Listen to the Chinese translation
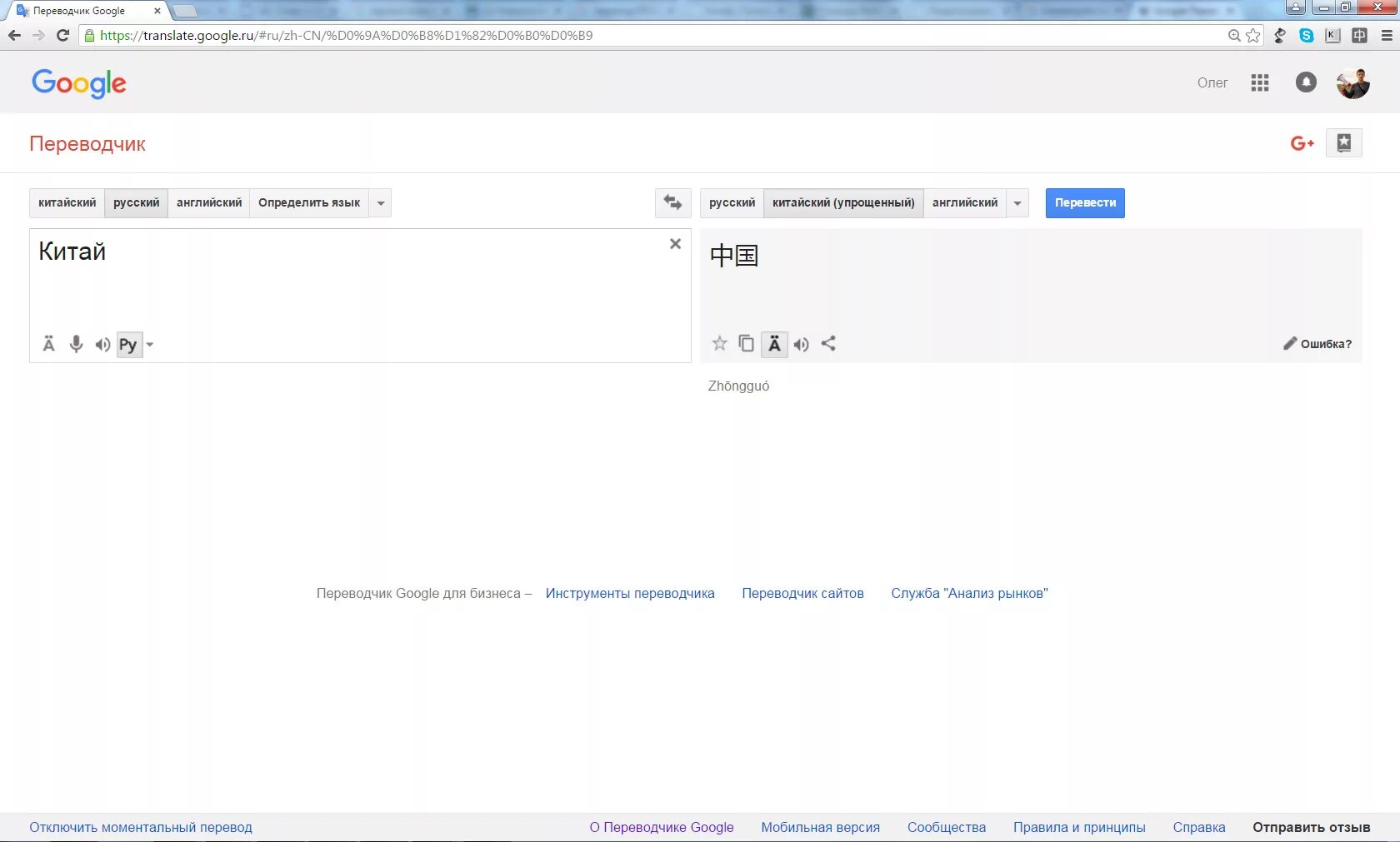This screenshot has height=842, width=1400. coord(802,345)
